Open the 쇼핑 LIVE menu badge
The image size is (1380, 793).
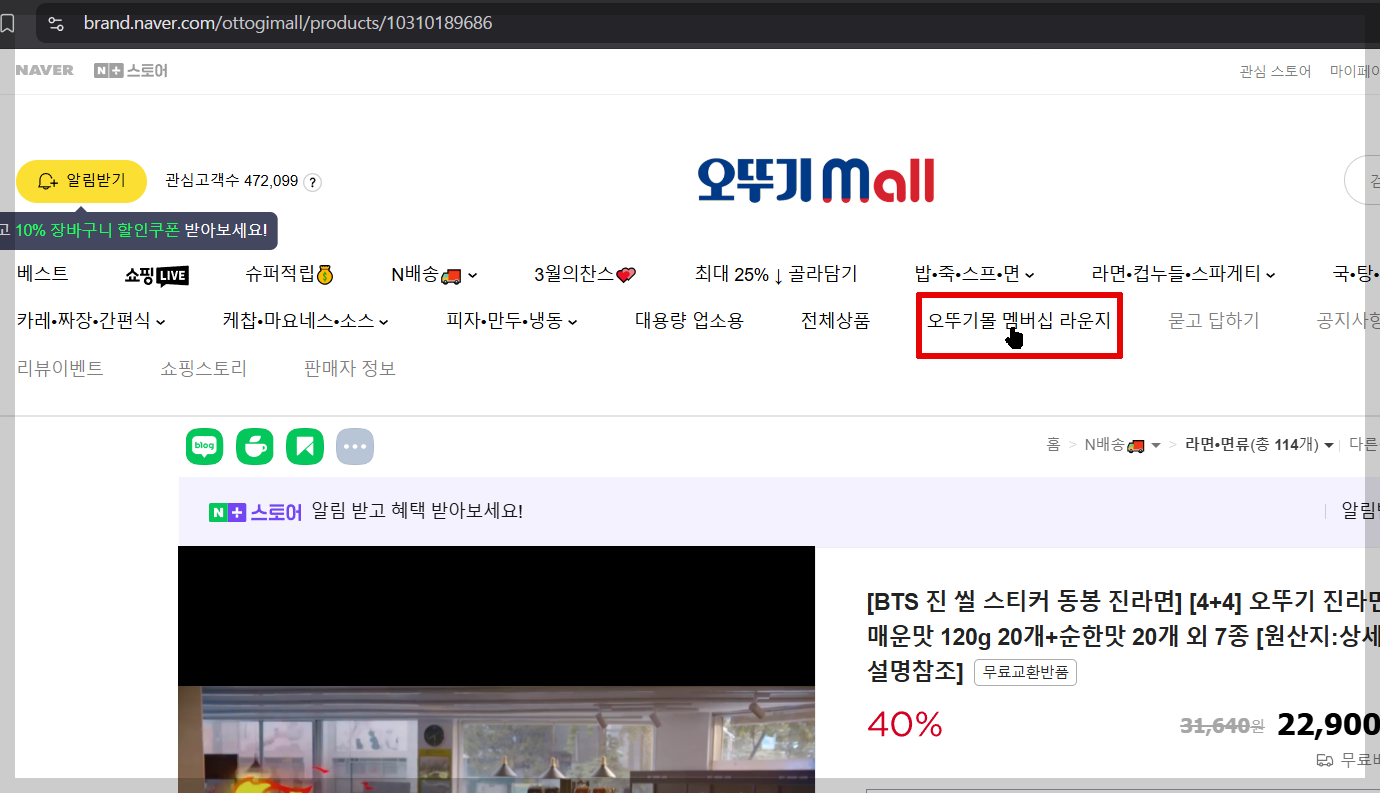[157, 275]
